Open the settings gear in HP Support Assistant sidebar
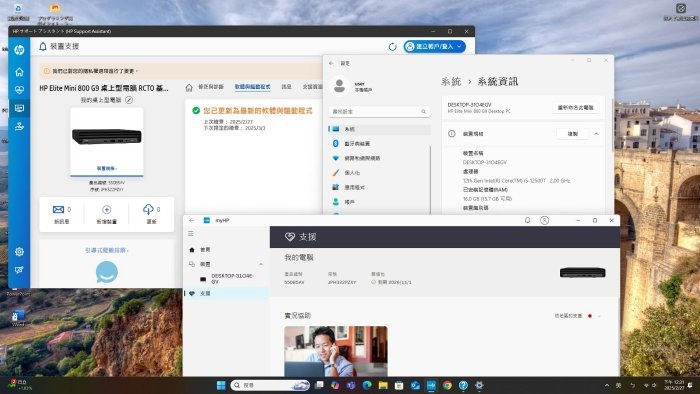The image size is (700, 394). [x=19, y=252]
